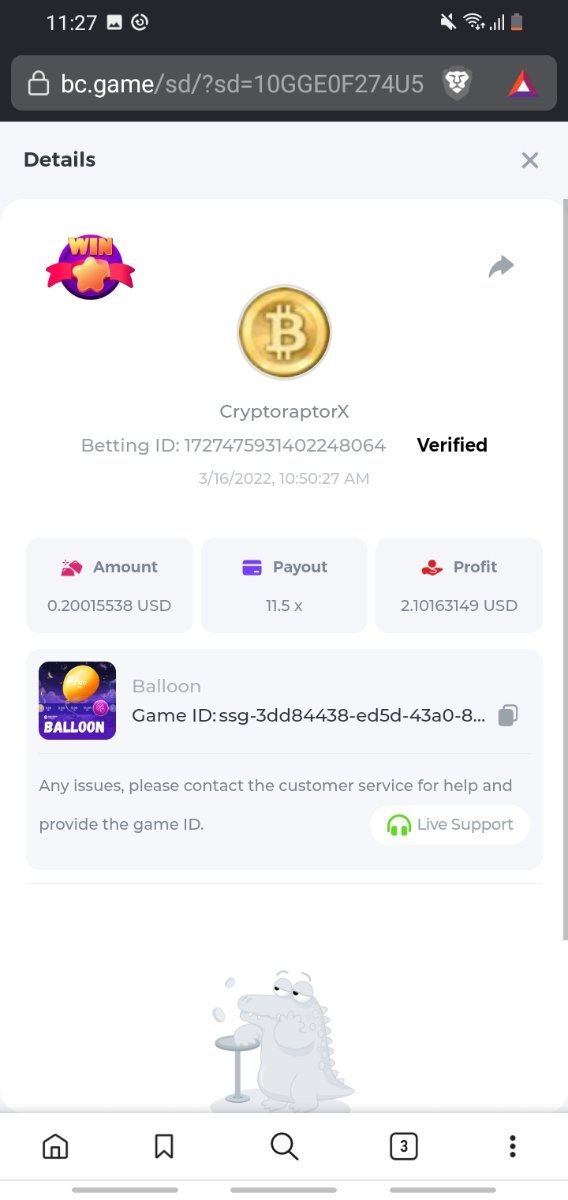Tap the Profit amount card
568x1200 pixels.
pos(459,585)
